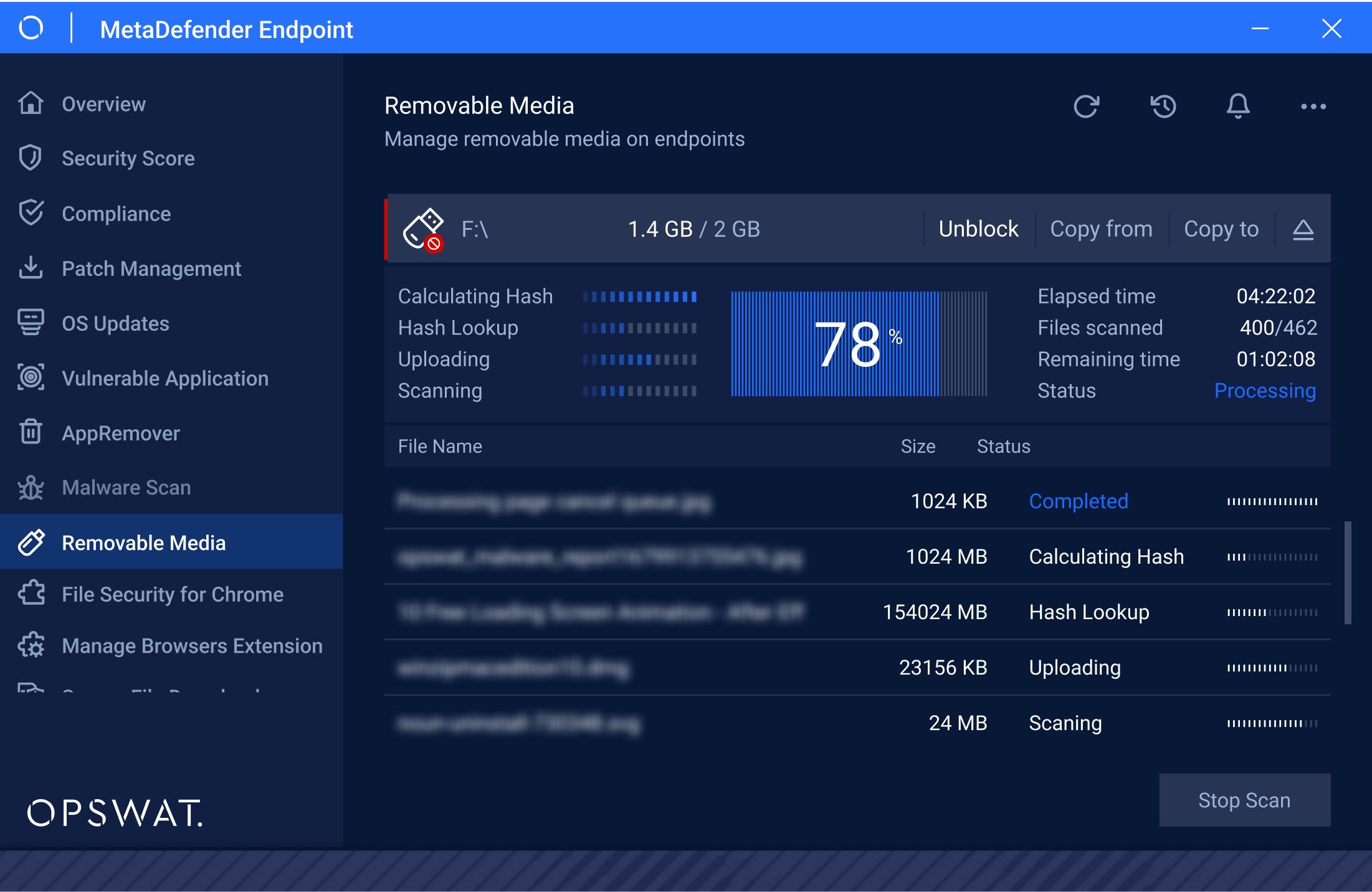Click the File Security for Chrome puzzle icon
Viewport: 1372px width, 892px height.
click(31, 594)
